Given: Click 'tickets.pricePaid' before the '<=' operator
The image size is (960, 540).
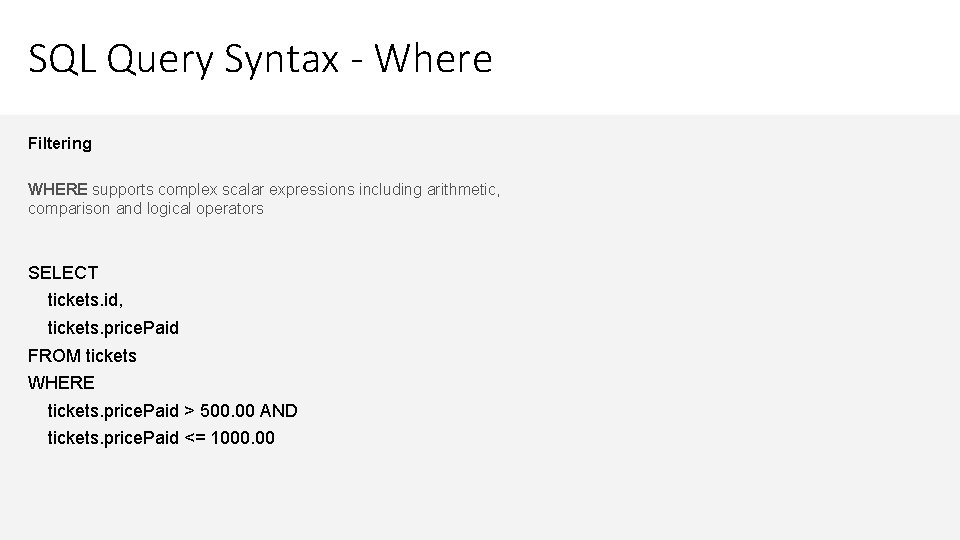Looking at the screenshot, I should pos(113,438).
